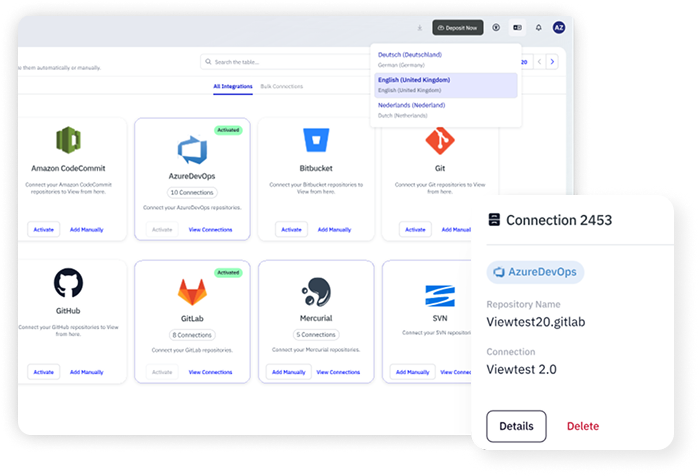The width and height of the screenshot is (700, 476).
Task: Add Amazon CodeCommit manually
Action: click(x=87, y=230)
